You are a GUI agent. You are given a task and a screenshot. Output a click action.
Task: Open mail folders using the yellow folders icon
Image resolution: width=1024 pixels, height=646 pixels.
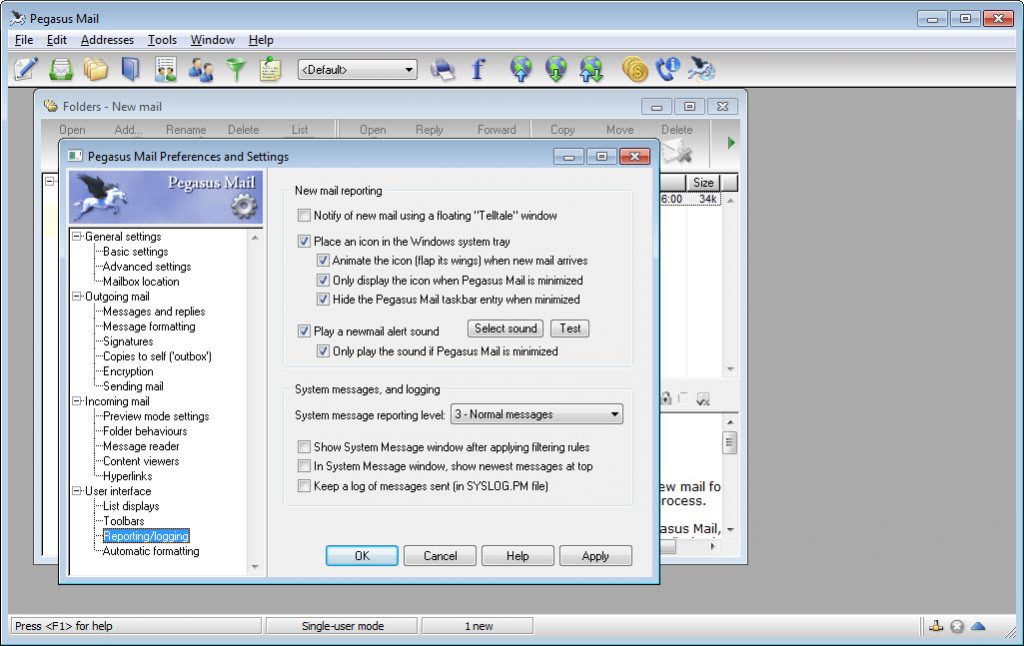[x=95, y=69]
